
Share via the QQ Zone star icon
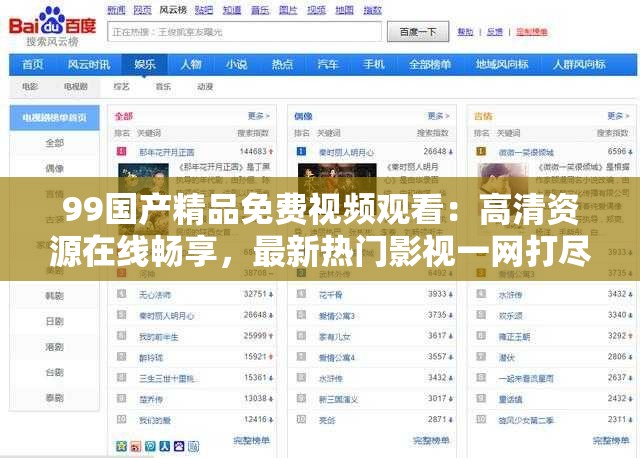[x=121, y=446]
